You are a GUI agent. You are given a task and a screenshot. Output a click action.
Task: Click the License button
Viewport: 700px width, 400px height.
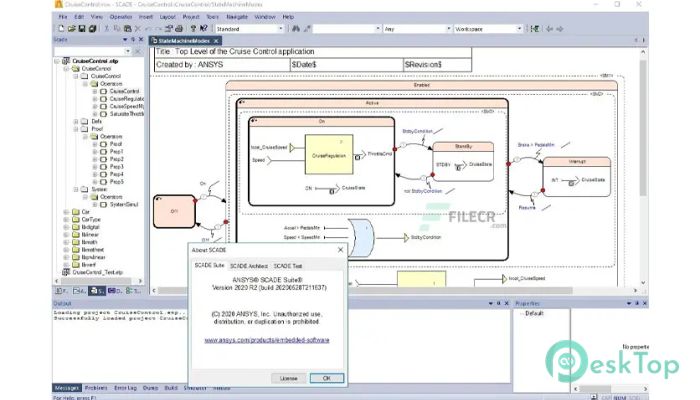[288, 378]
